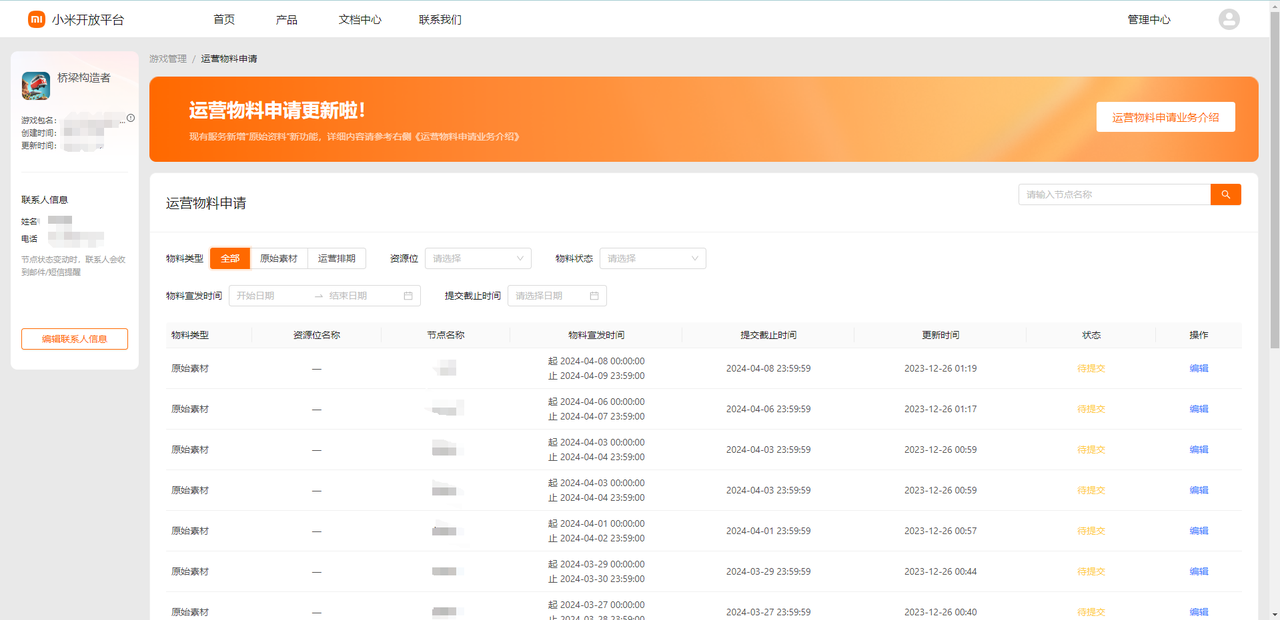
Task: Expand the 资源位 dropdown
Action: tap(478, 258)
